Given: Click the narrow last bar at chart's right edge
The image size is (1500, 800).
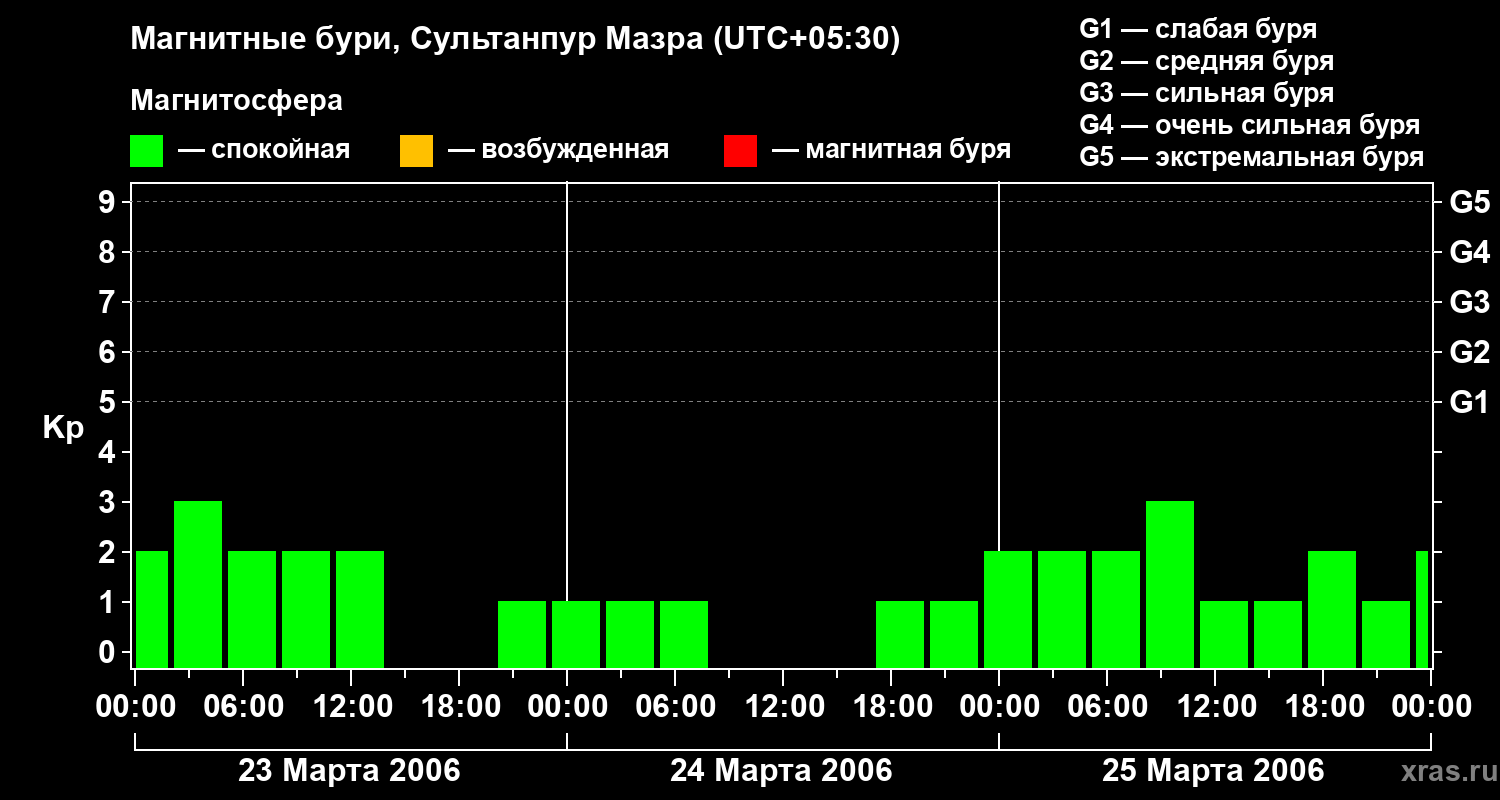Looking at the screenshot, I should (x=1422, y=609).
